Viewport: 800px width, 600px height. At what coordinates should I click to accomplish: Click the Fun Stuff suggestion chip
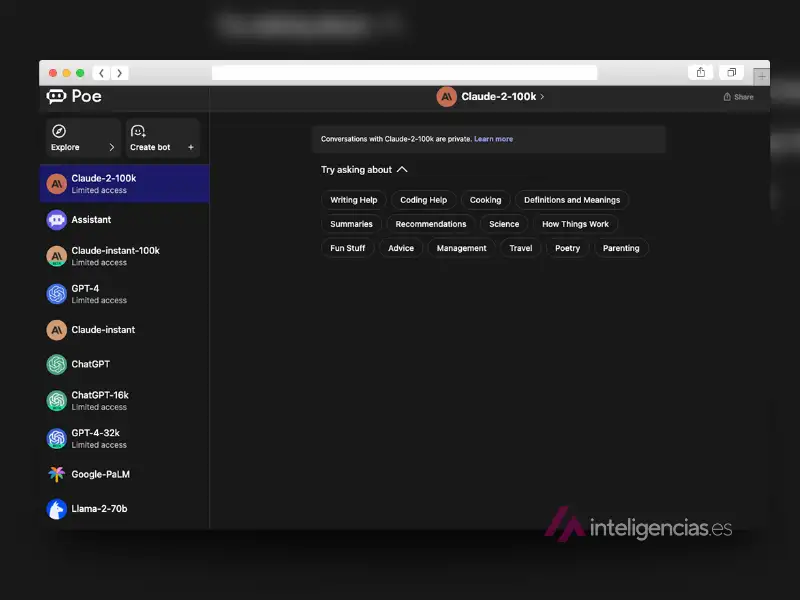point(347,248)
